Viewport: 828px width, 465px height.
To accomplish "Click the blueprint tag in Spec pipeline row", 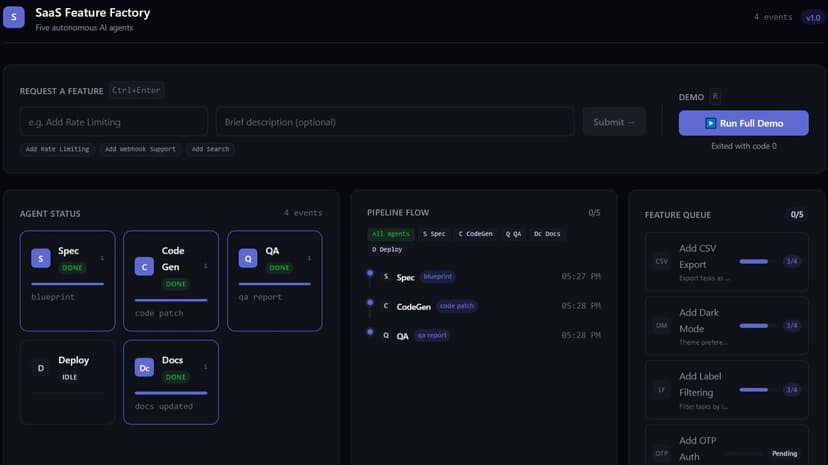I will (x=438, y=277).
